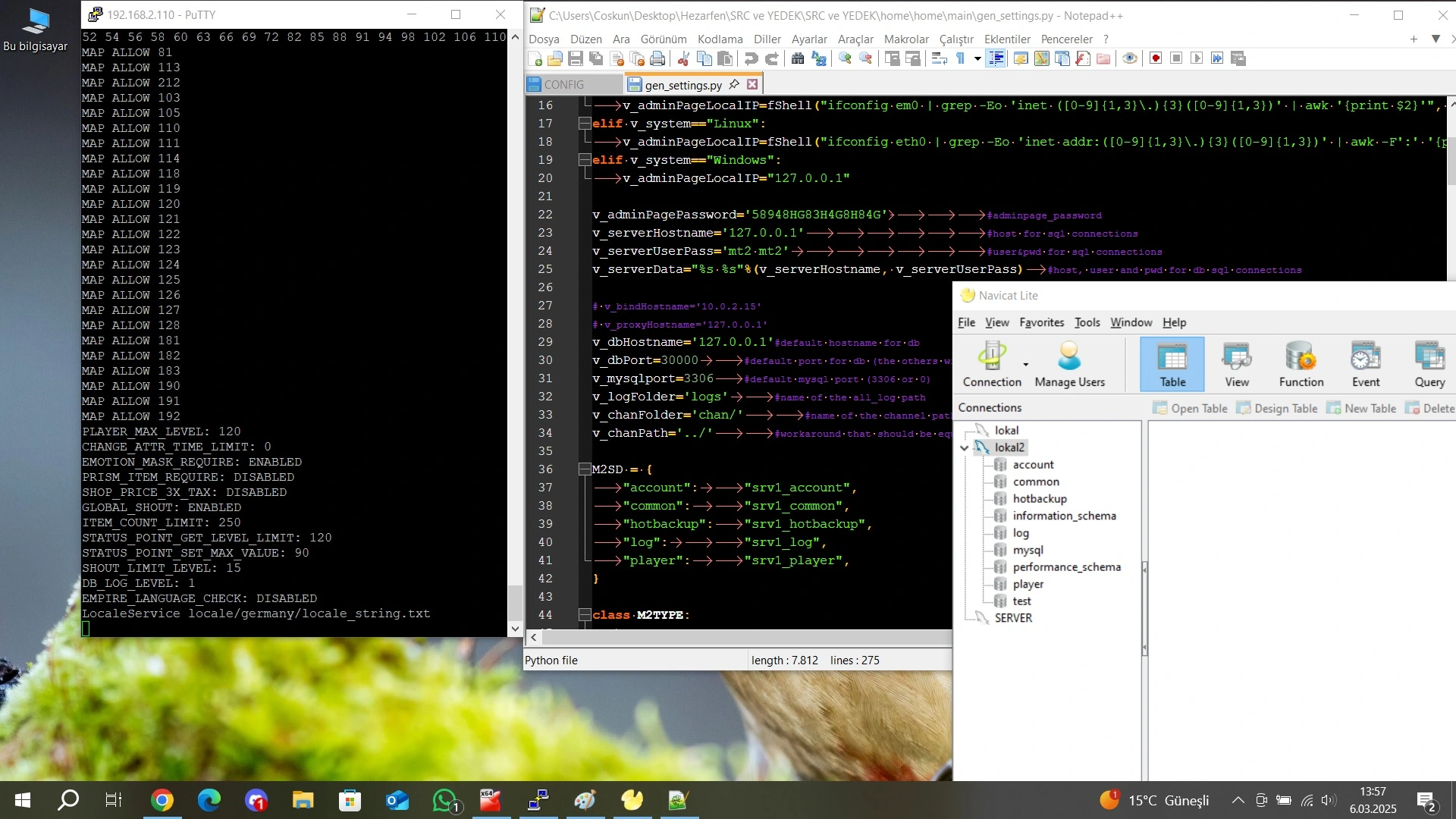The height and width of the screenshot is (819, 1456).
Task: Select the Function button in Navicat toolbar
Action: pos(1301,365)
